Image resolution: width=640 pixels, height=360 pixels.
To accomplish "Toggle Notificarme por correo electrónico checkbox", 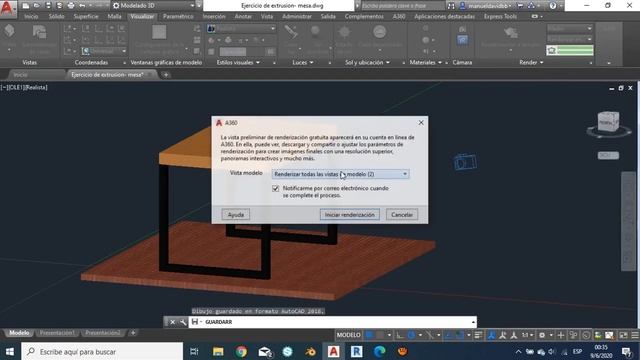I will point(276,188).
